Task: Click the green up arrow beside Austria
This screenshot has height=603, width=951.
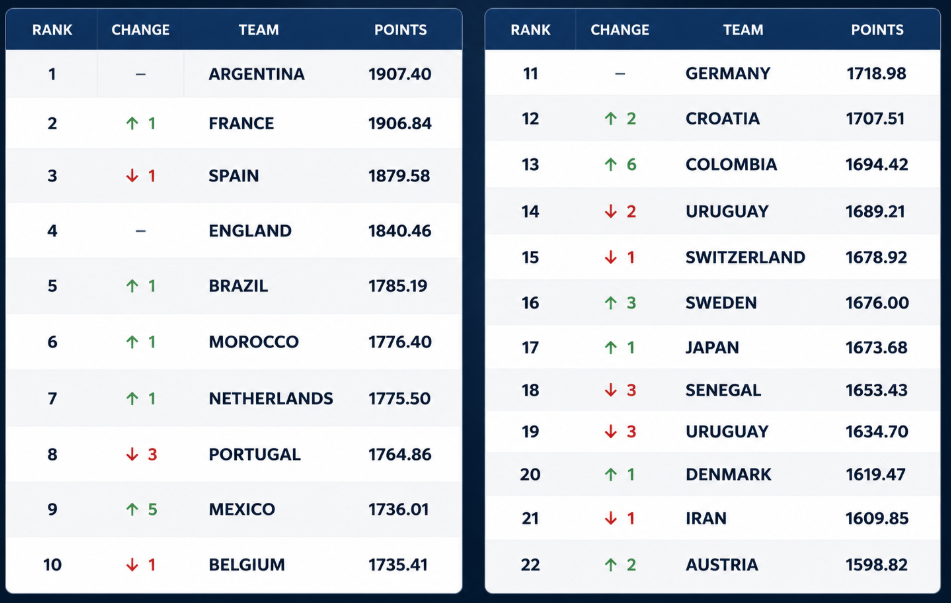Action: point(611,565)
